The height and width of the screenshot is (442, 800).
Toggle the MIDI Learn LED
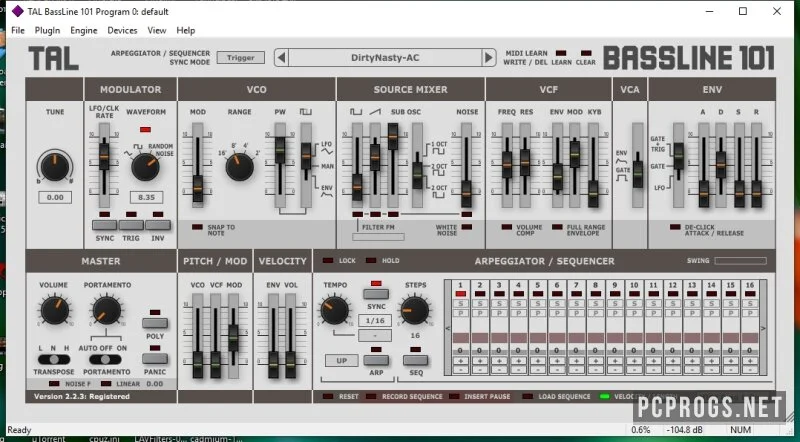(561, 53)
